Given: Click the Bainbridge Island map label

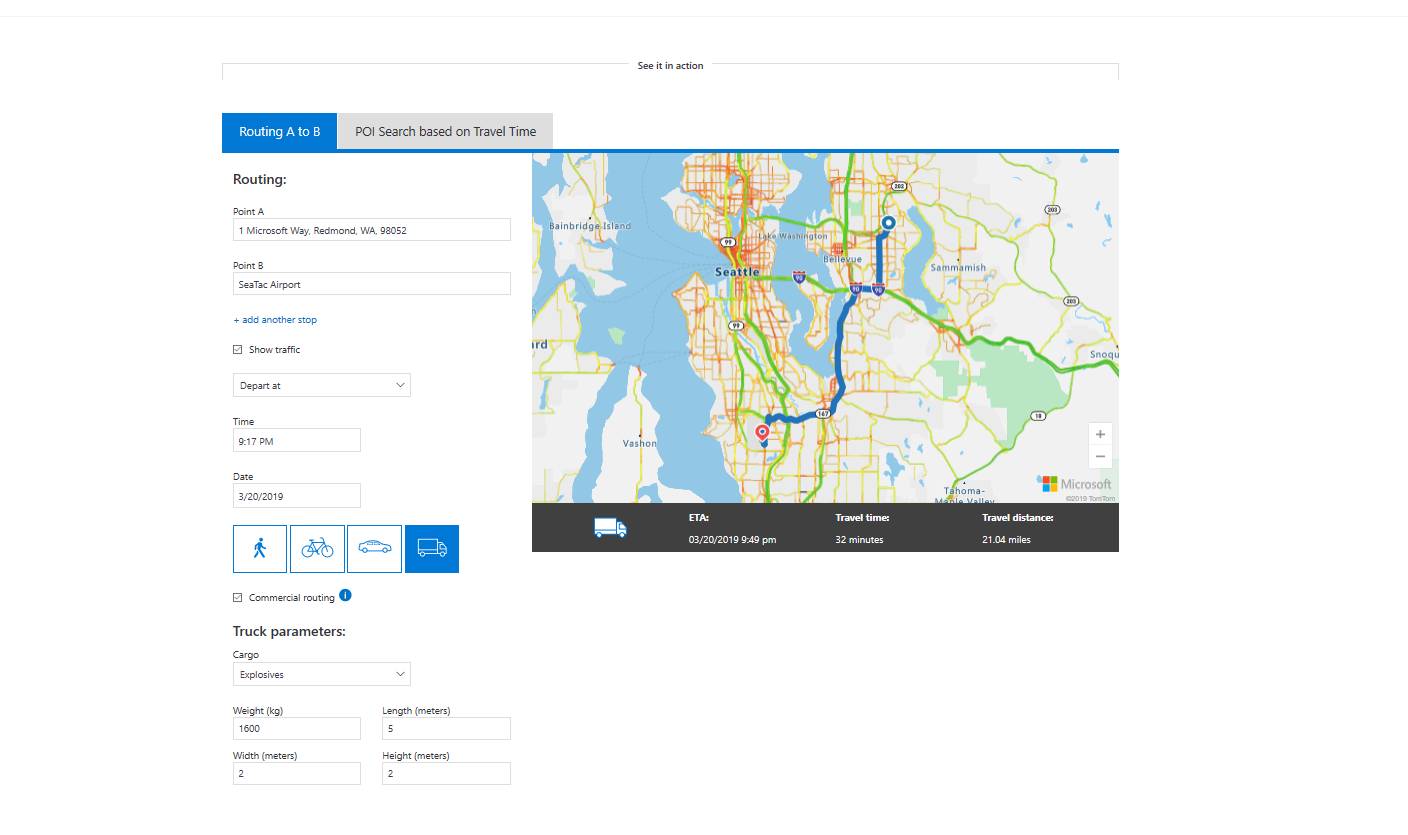Looking at the screenshot, I should tap(590, 226).
